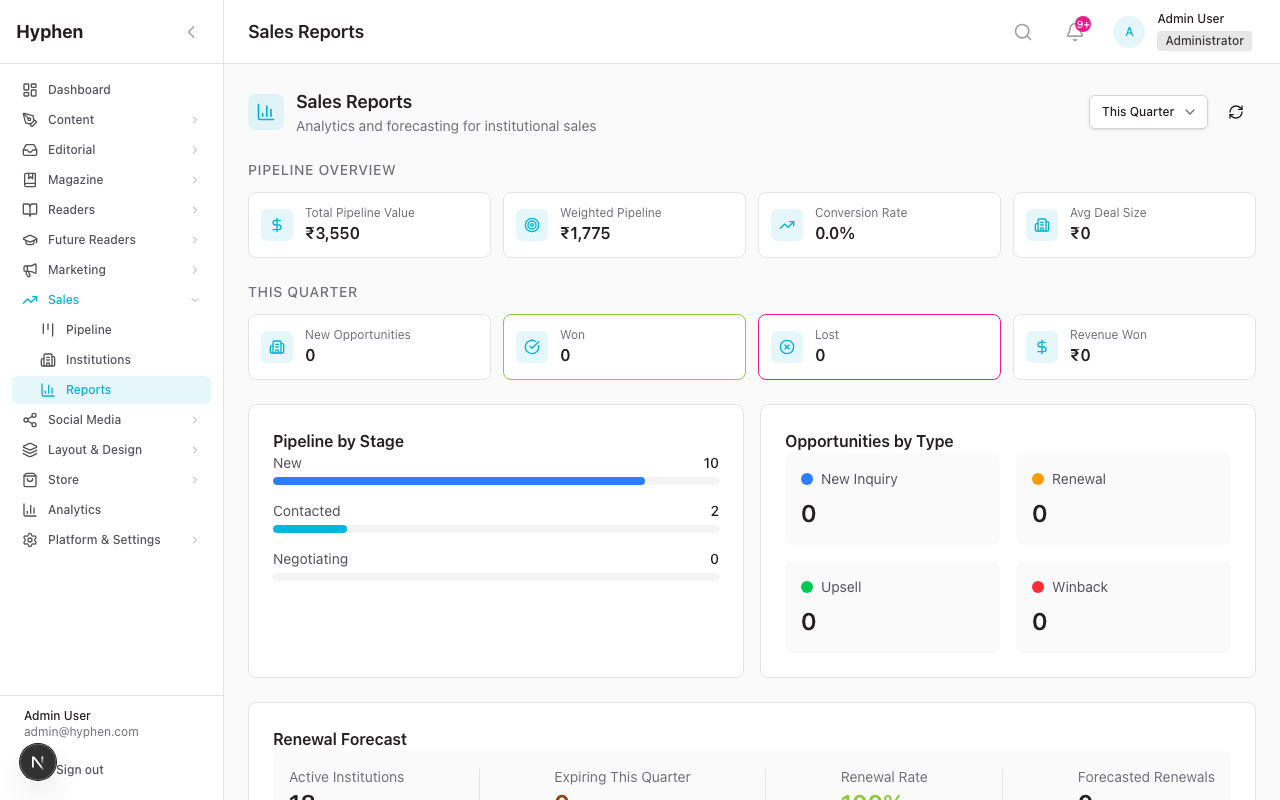Viewport: 1280px width, 800px height.
Task: Open the This Quarter dropdown
Action: coord(1147,112)
